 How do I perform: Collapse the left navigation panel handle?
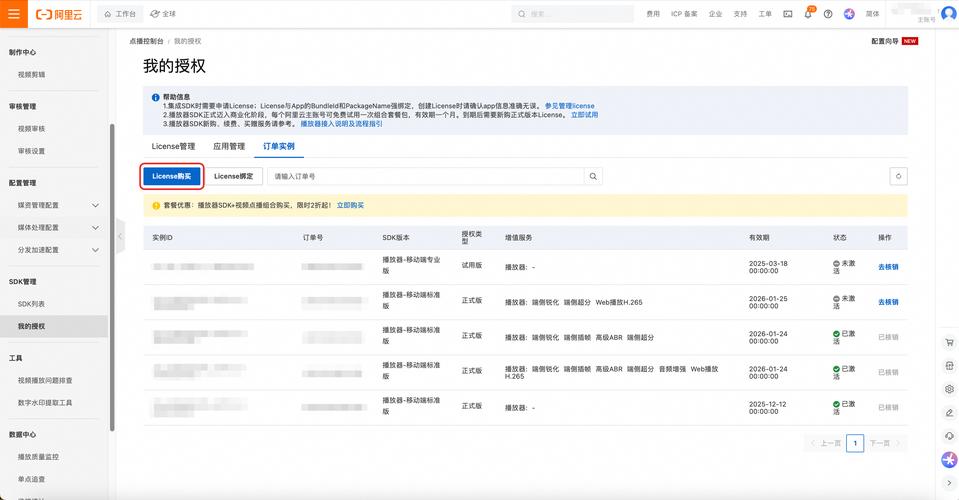pos(120,236)
